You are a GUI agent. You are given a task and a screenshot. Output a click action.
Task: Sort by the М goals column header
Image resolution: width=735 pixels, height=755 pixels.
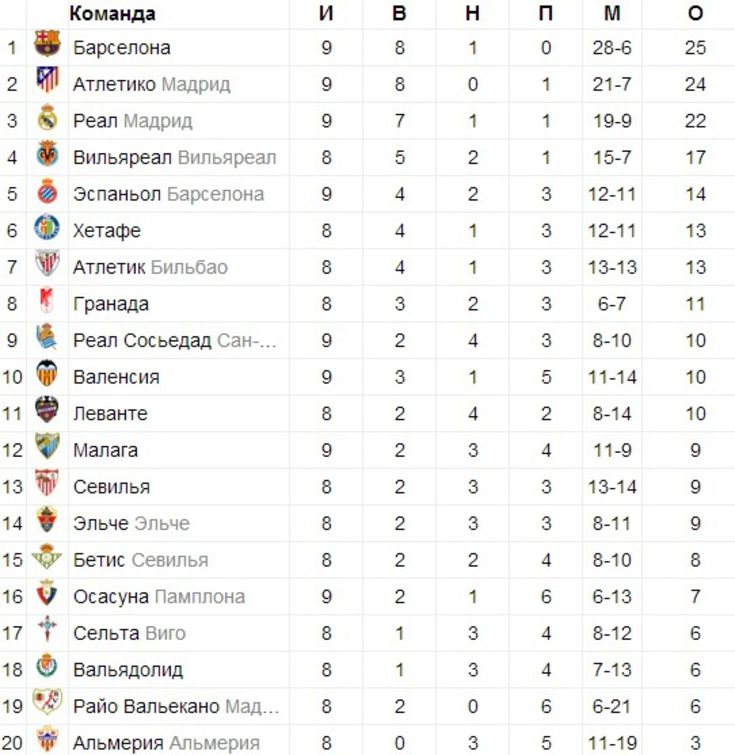point(612,13)
